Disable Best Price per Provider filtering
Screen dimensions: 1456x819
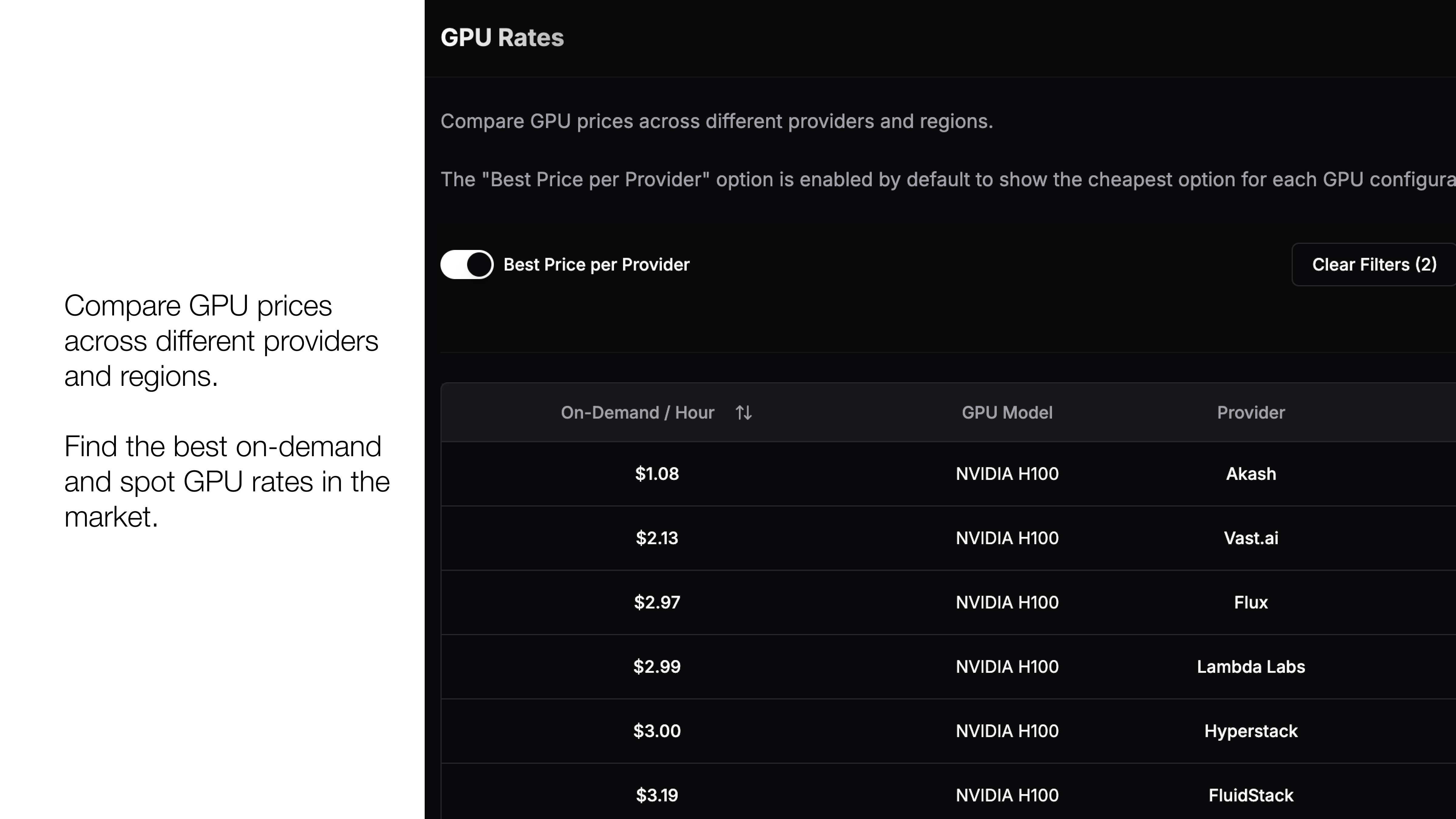pyautogui.click(x=466, y=264)
